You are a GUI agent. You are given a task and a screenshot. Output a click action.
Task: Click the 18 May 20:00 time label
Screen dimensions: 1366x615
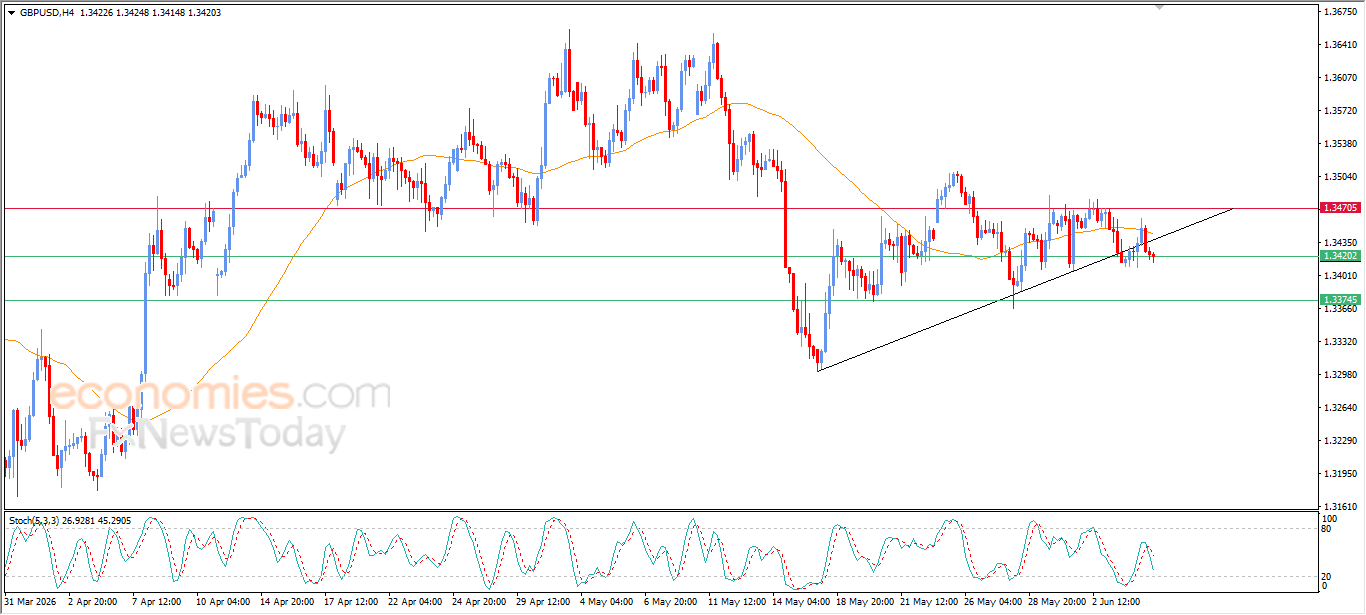(x=863, y=603)
